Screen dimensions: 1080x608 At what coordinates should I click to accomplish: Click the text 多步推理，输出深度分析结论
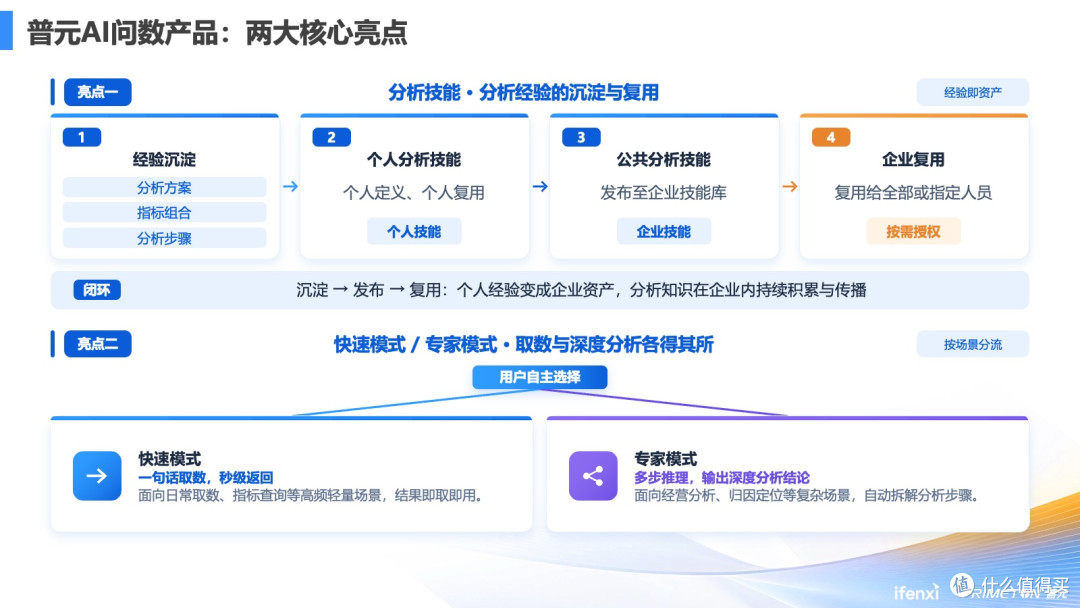pyautogui.click(x=722, y=477)
